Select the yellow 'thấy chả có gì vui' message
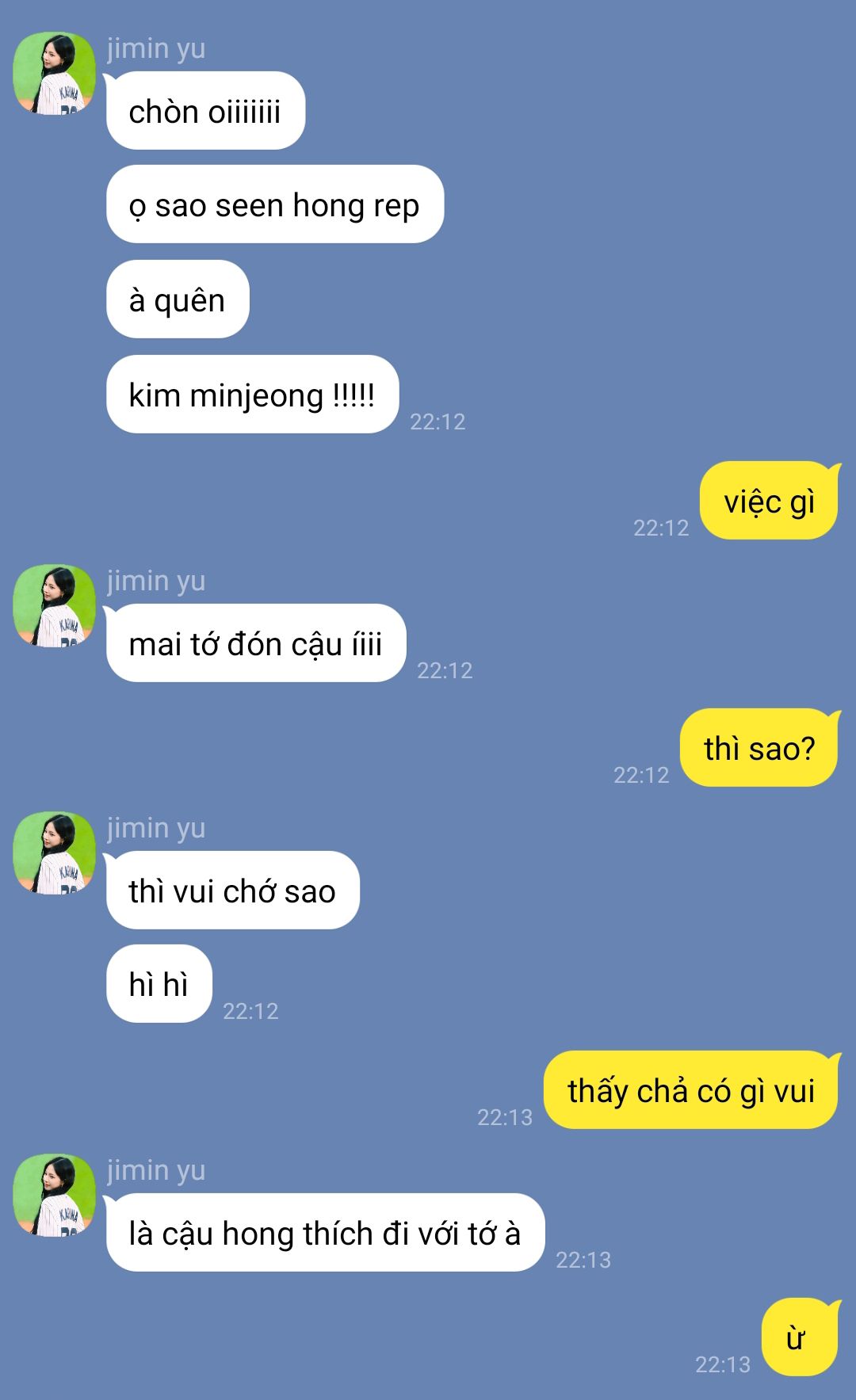Screen dimensions: 856x1400 (691, 1090)
